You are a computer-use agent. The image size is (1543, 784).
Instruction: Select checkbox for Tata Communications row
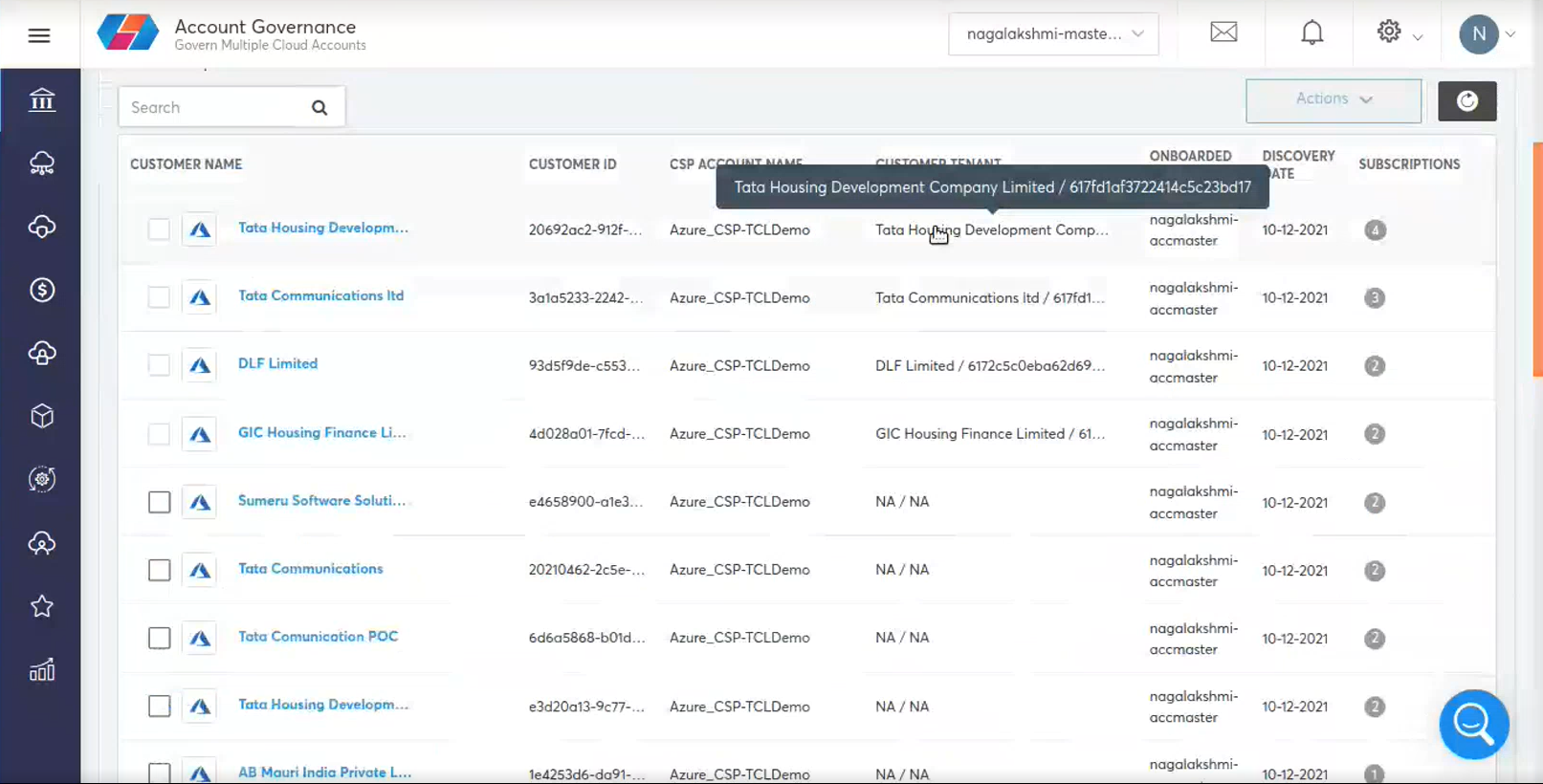159,570
